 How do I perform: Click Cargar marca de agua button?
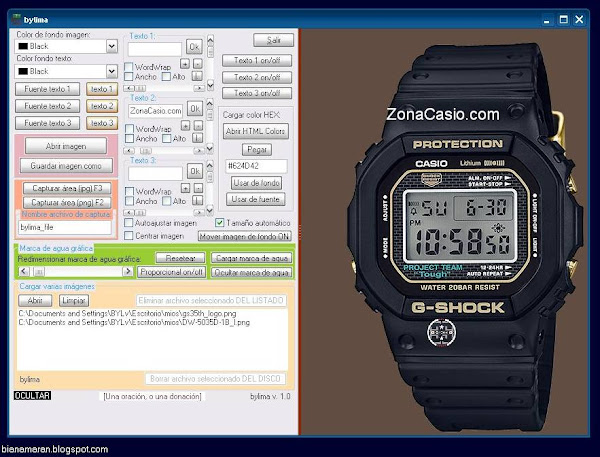point(251,258)
